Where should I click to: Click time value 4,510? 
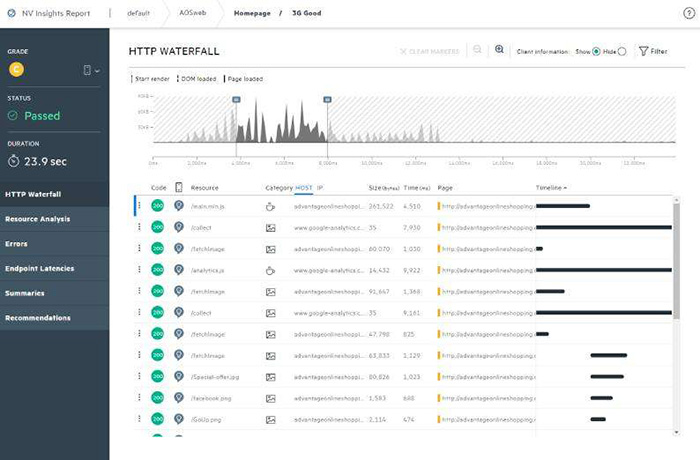[412, 206]
